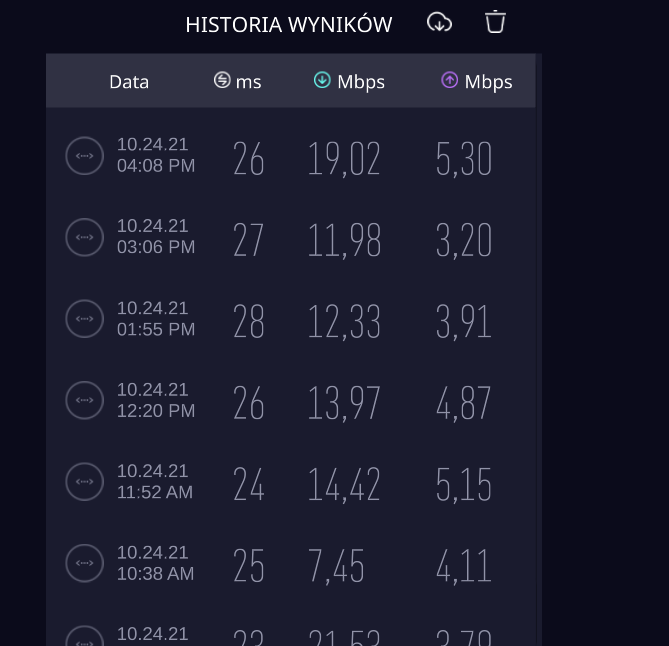The height and width of the screenshot is (646, 669).
Task: Click connection icon for 04:08 PM result
Action: point(84,156)
